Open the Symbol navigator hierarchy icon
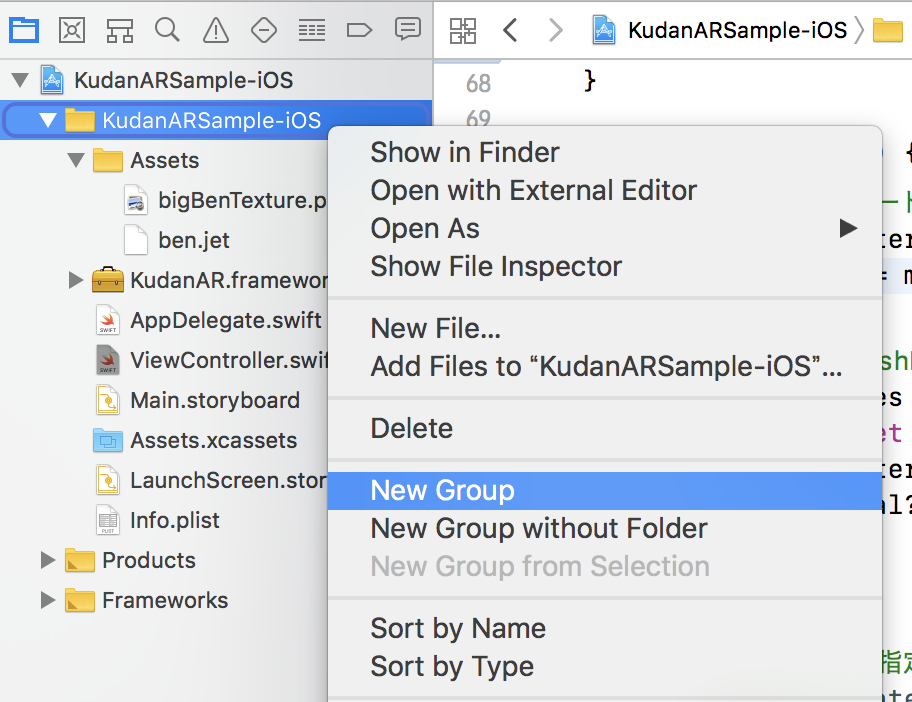 pos(120,30)
